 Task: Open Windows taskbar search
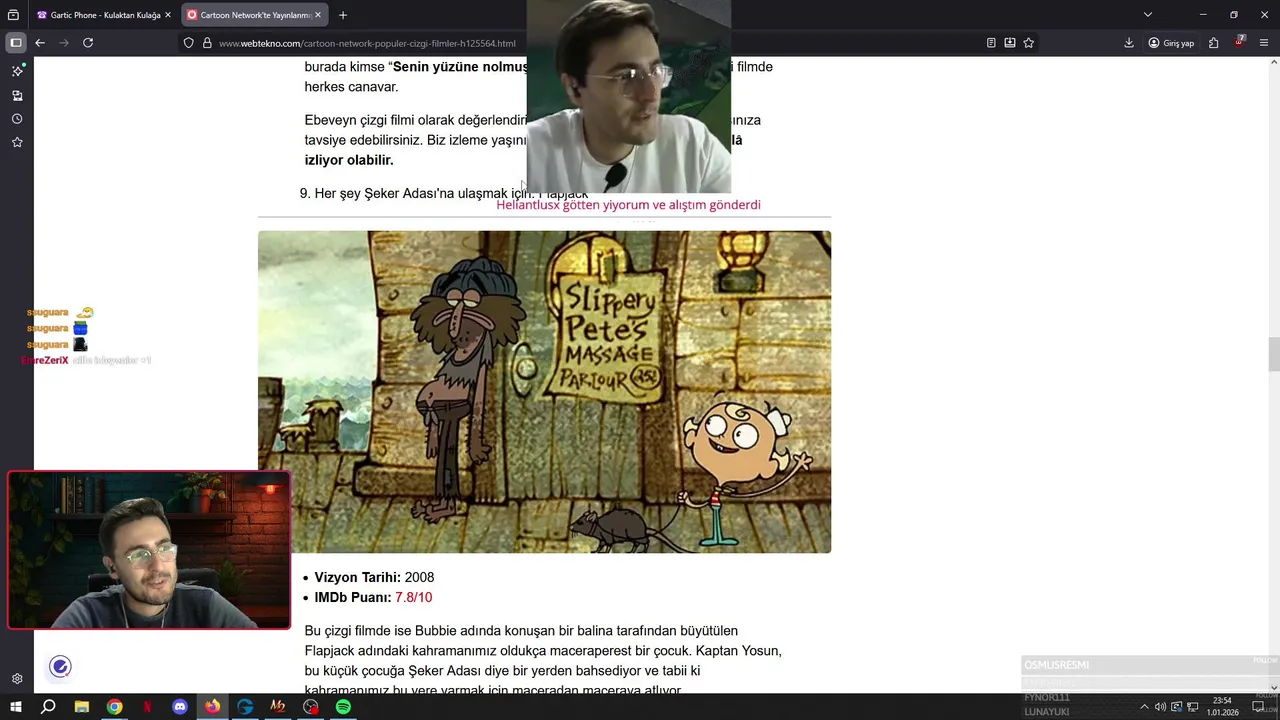coord(48,707)
